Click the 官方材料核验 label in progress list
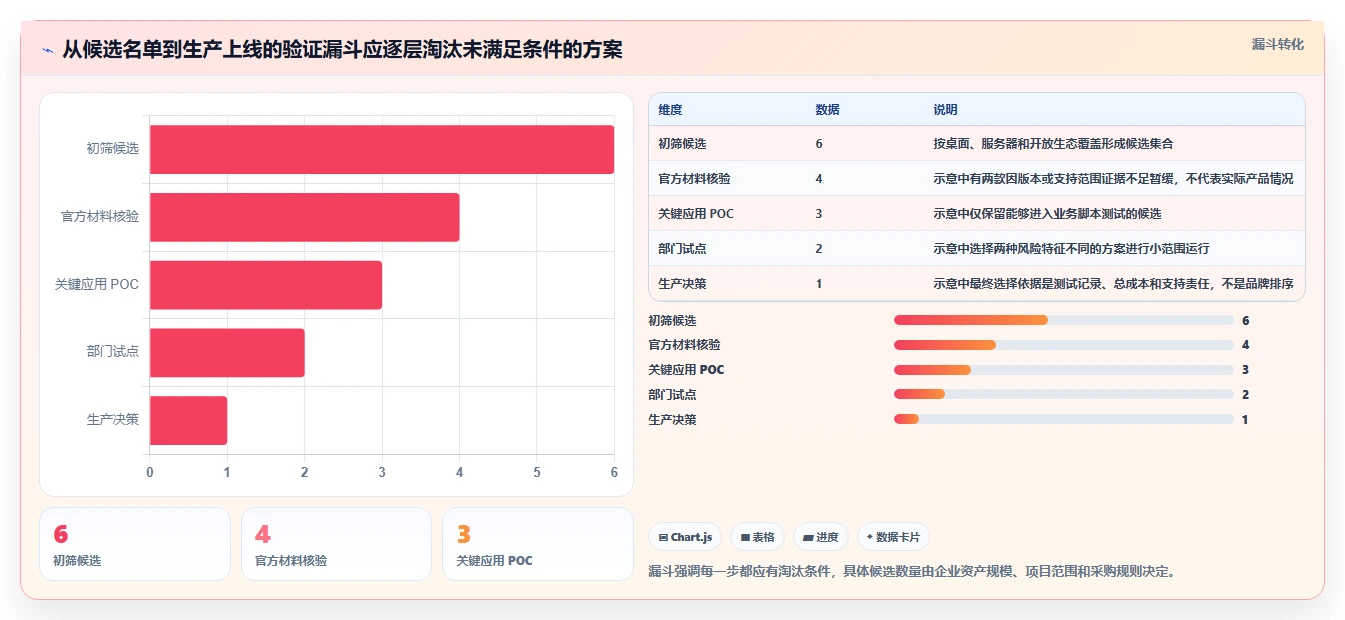The width and height of the screenshot is (1345, 620). (x=684, y=345)
